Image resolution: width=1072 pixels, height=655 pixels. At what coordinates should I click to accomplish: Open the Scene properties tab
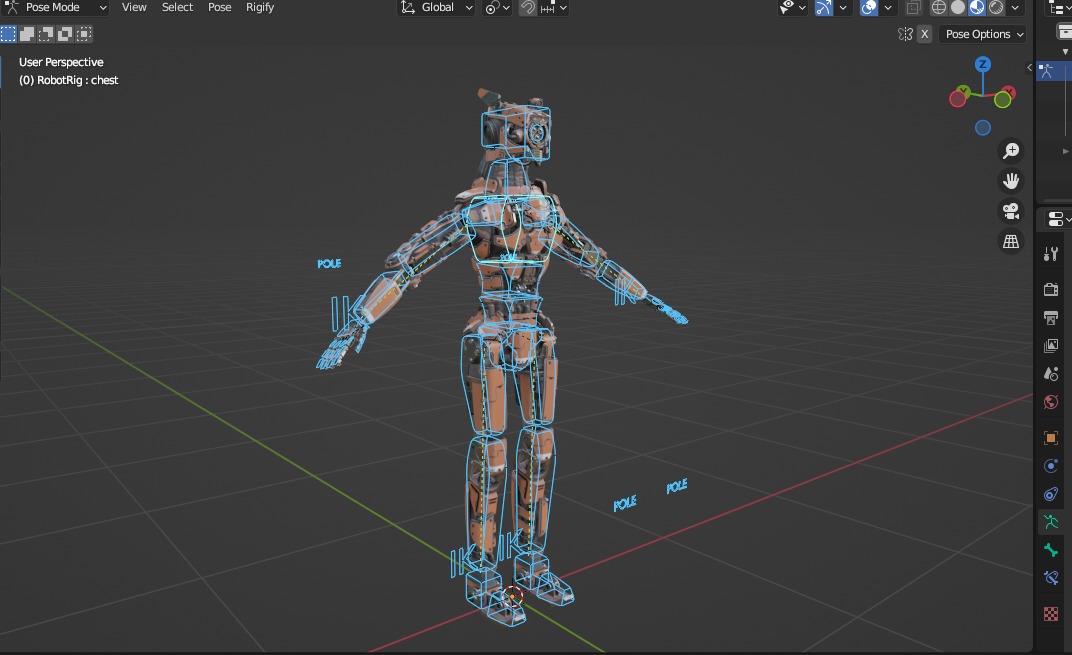pos(1051,374)
